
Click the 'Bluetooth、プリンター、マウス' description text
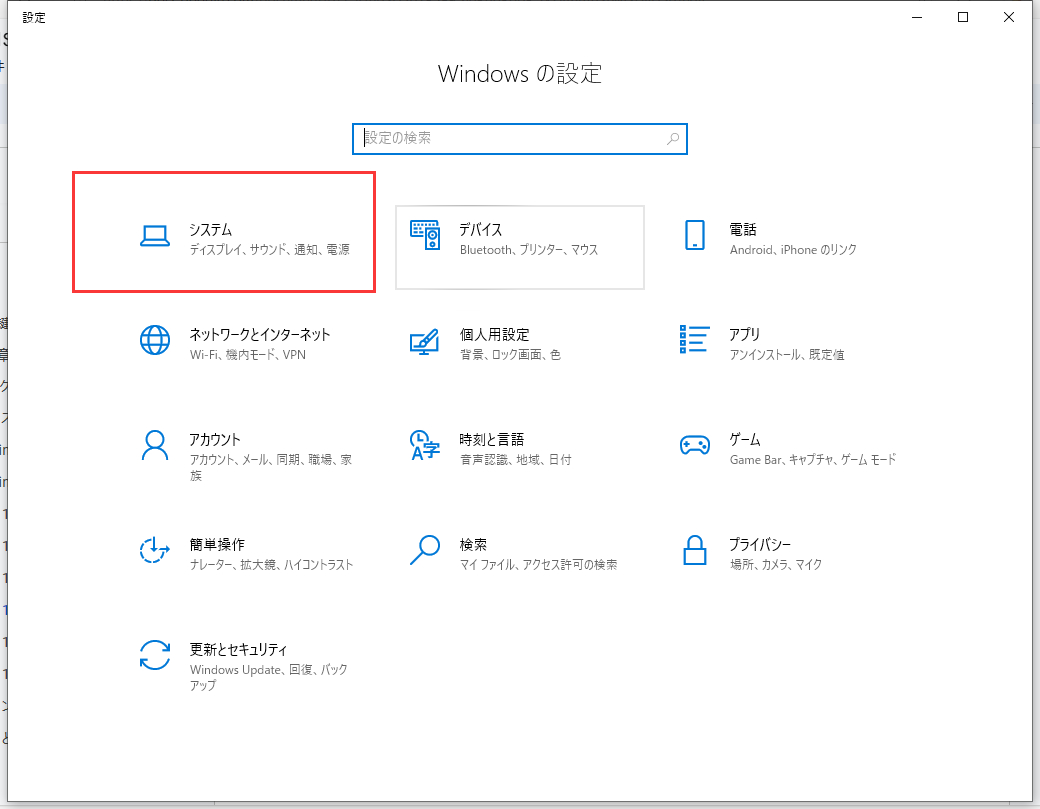click(529, 250)
